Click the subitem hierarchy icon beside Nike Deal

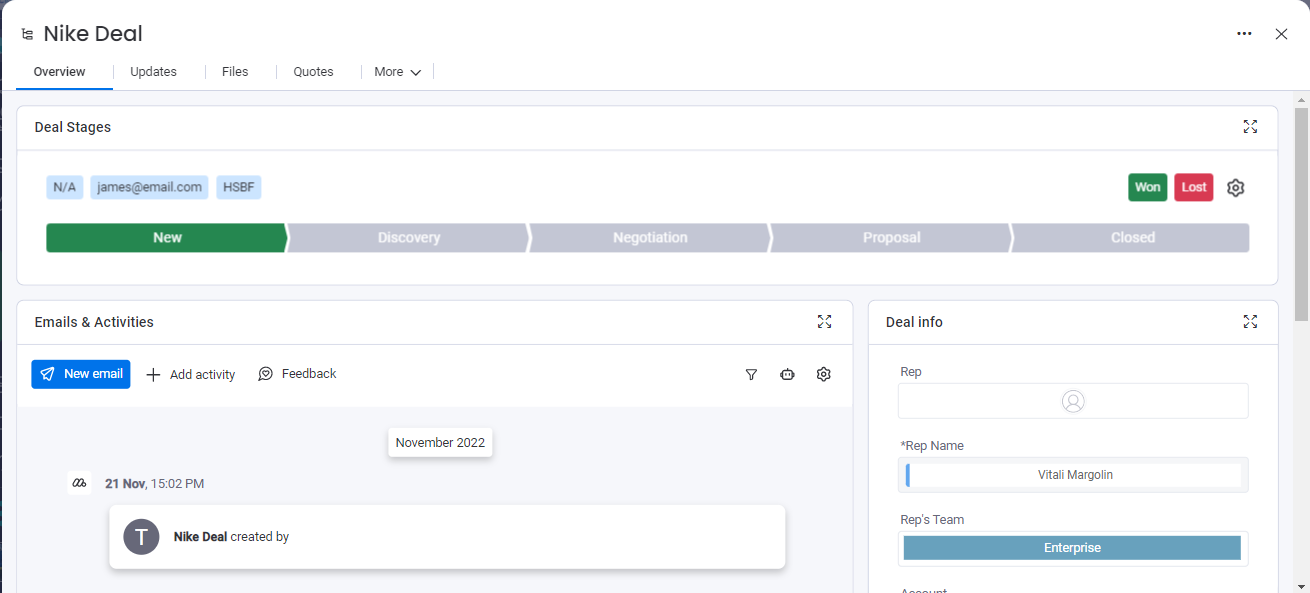pyautogui.click(x=27, y=34)
